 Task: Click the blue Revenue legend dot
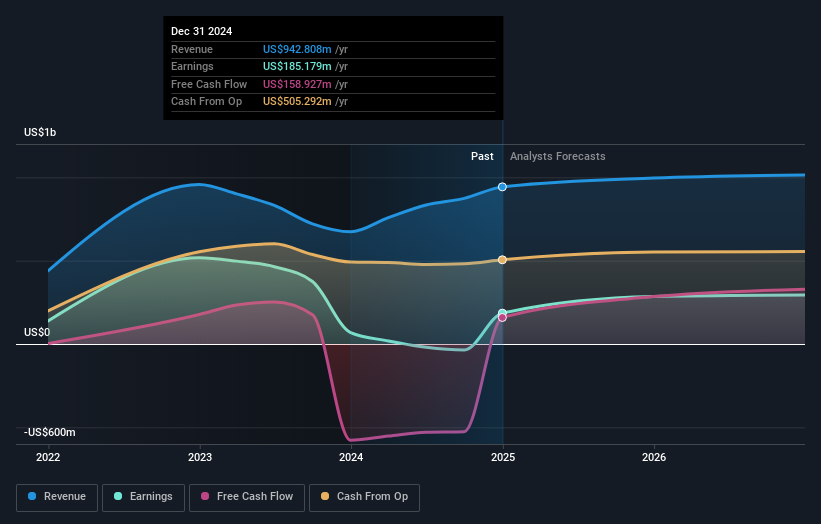(x=32, y=496)
